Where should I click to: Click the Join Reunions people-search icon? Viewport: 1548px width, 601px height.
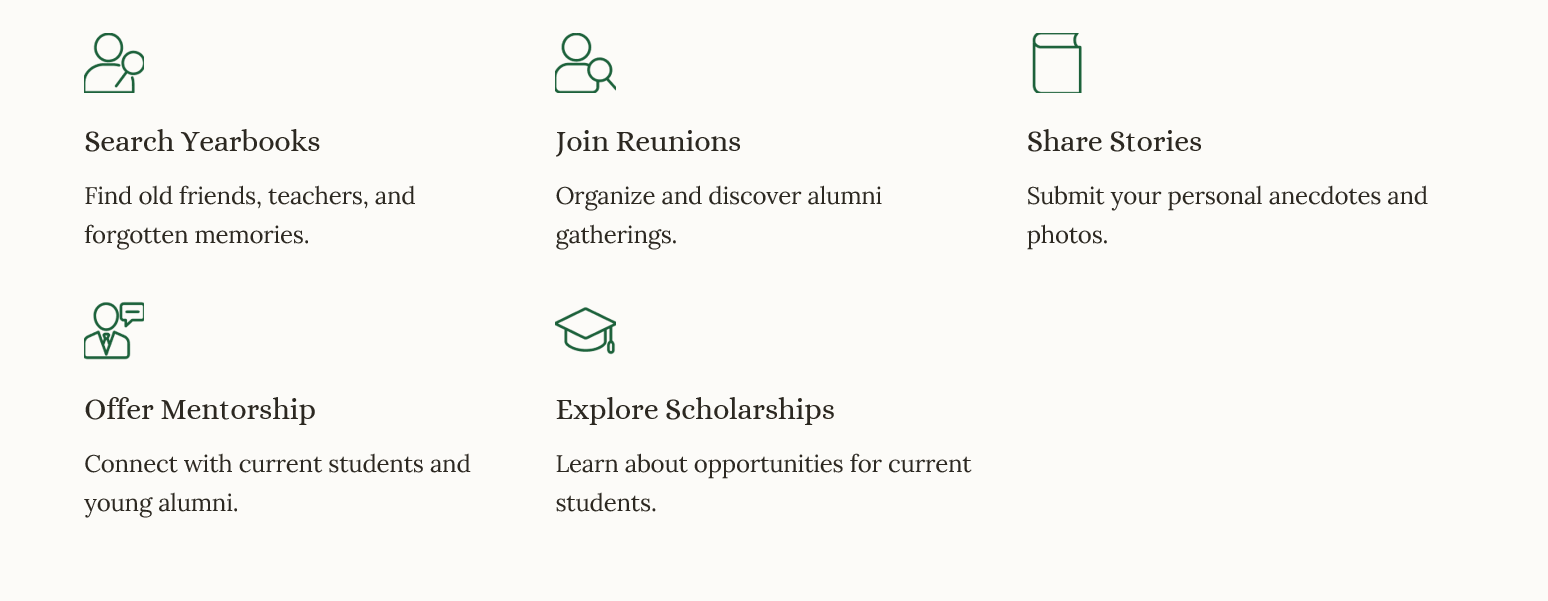pyautogui.click(x=585, y=63)
